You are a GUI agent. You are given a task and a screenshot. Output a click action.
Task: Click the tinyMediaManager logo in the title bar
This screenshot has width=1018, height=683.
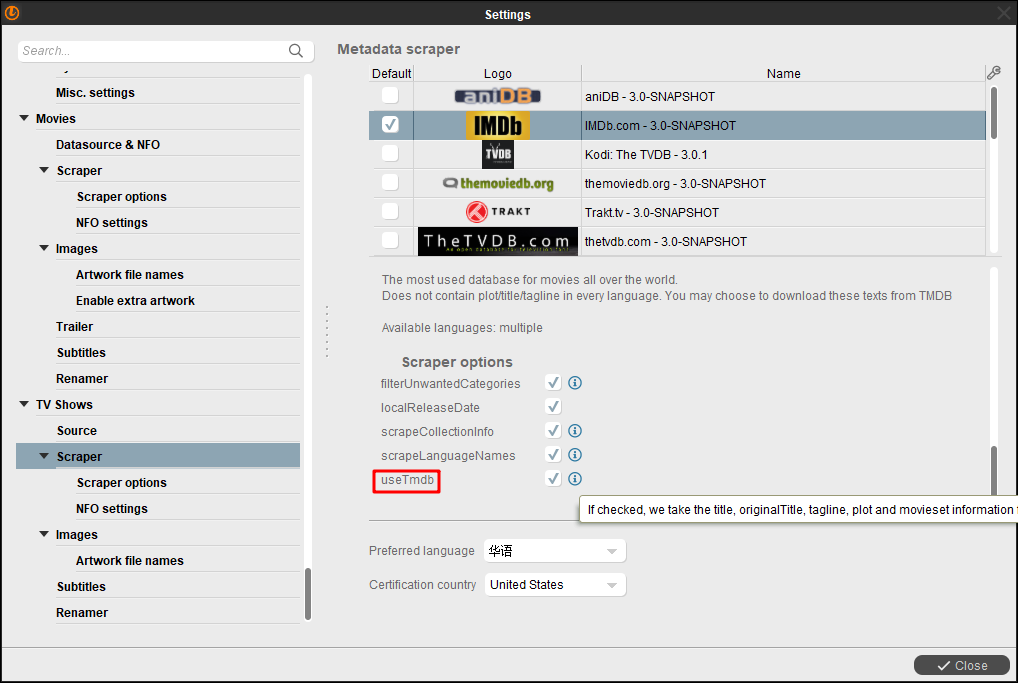[12, 12]
